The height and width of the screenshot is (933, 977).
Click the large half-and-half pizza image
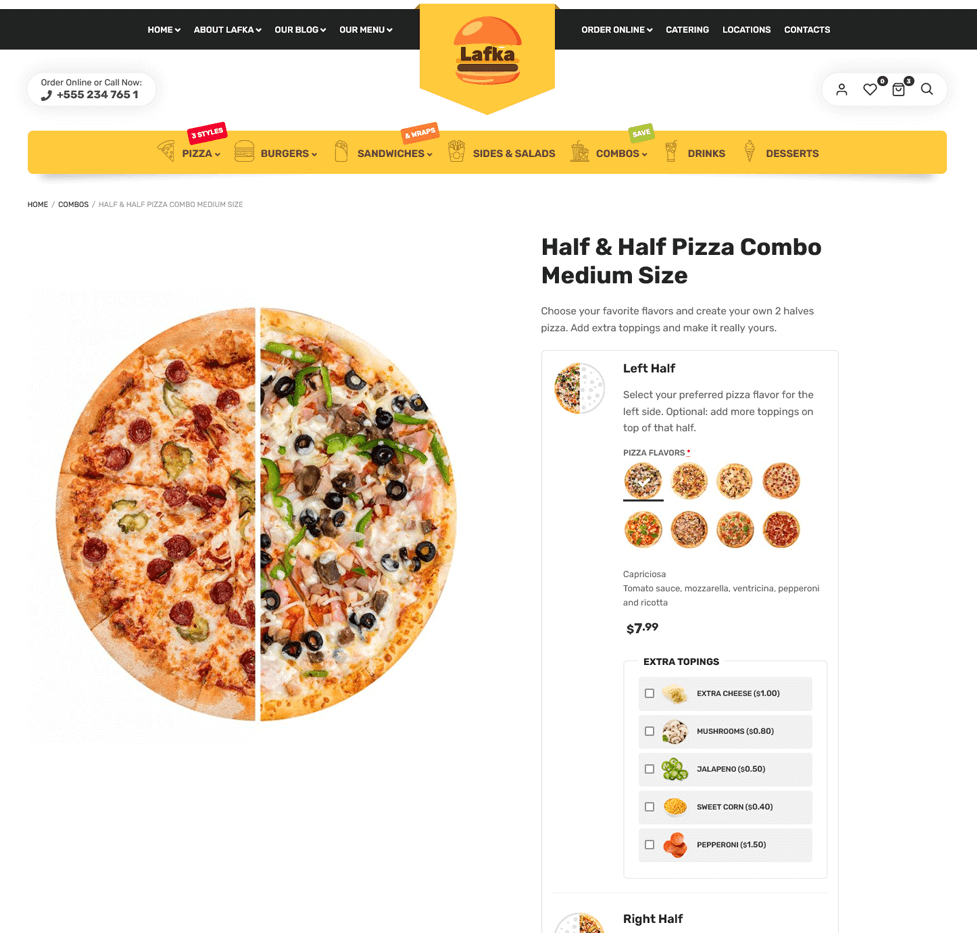[x=256, y=514]
